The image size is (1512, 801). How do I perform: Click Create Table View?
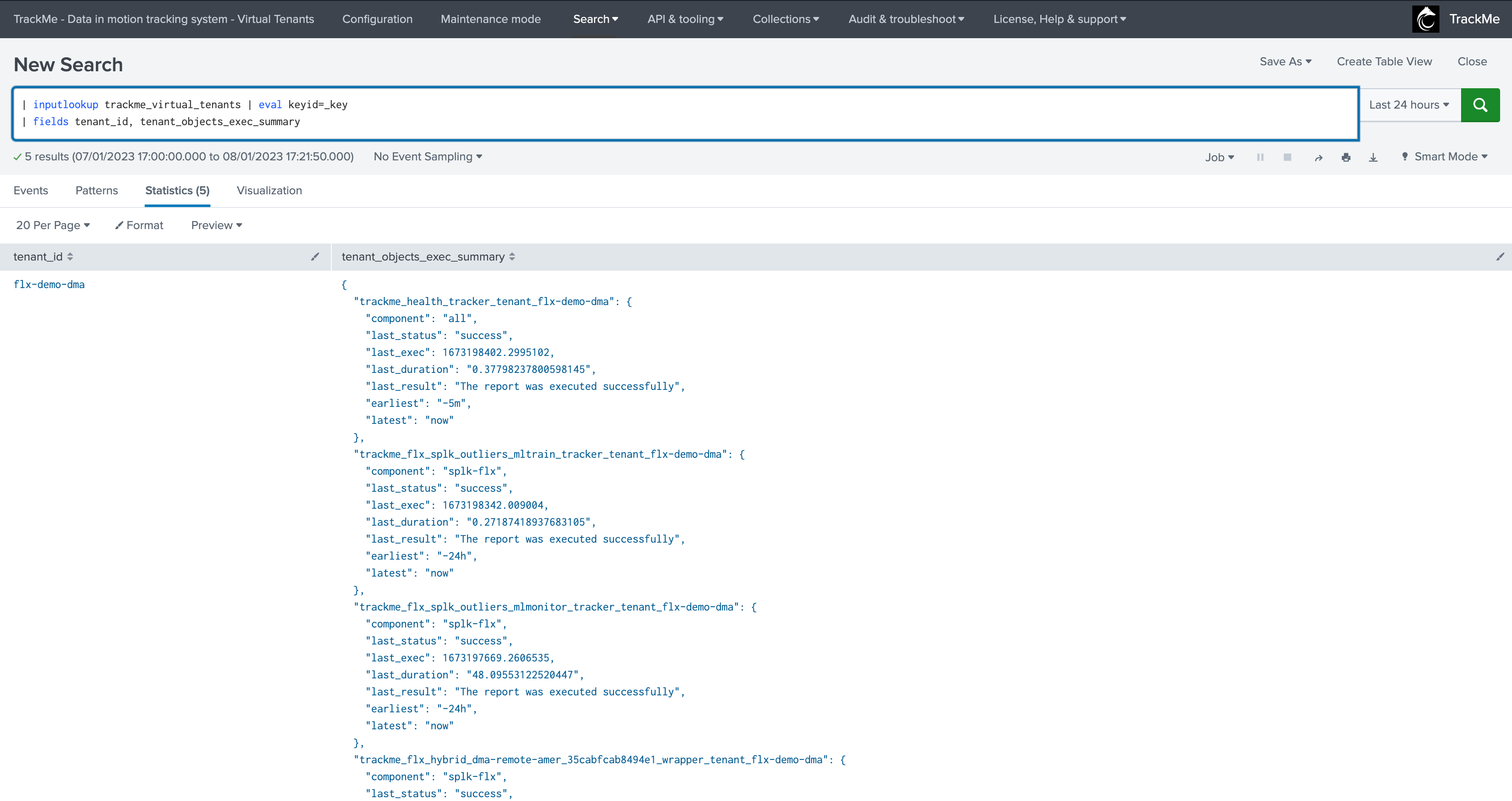click(x=1384, y=62)
